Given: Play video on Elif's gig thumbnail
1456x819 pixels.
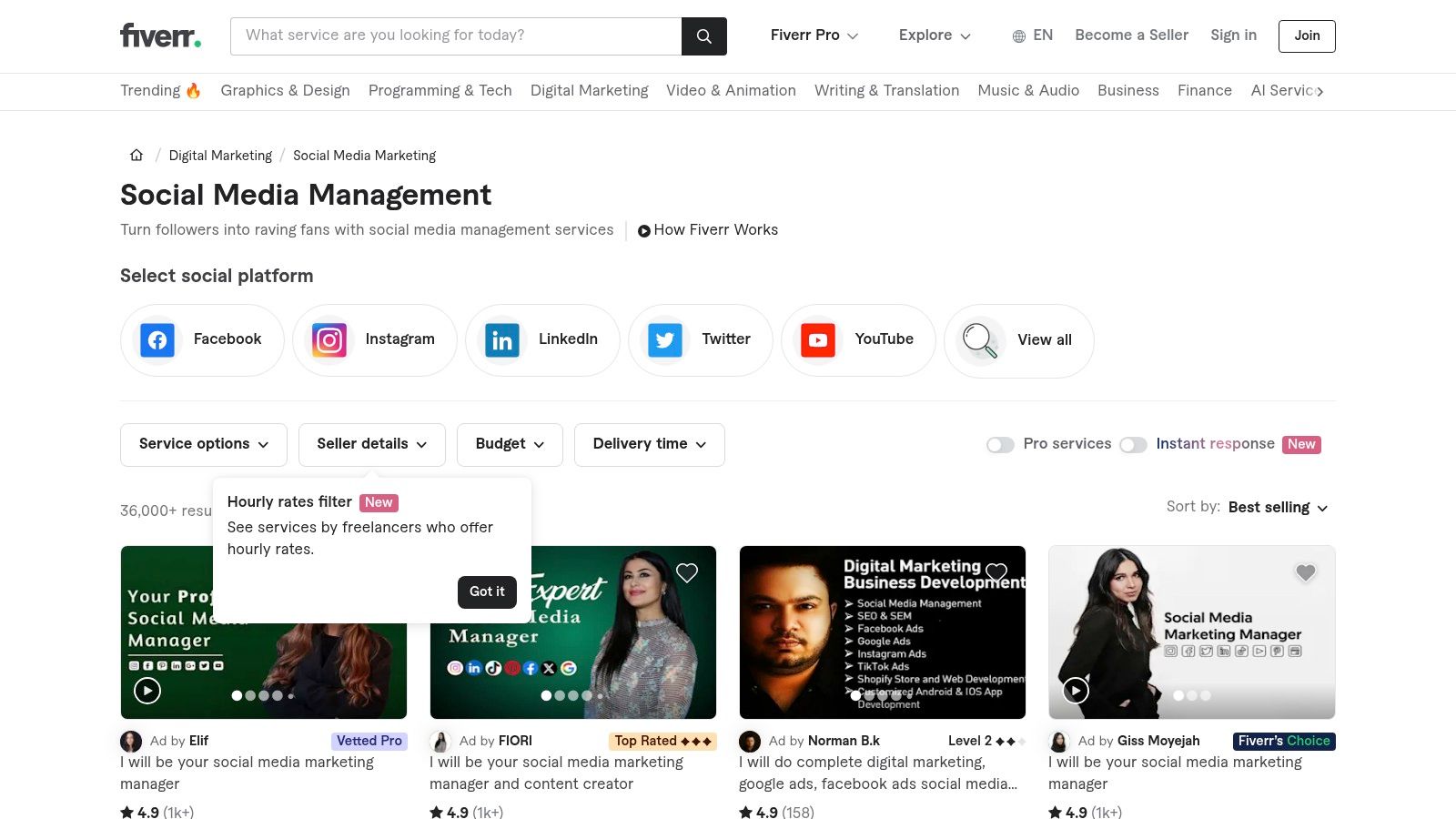Looking at the screenshot, I should coord(147,691).
